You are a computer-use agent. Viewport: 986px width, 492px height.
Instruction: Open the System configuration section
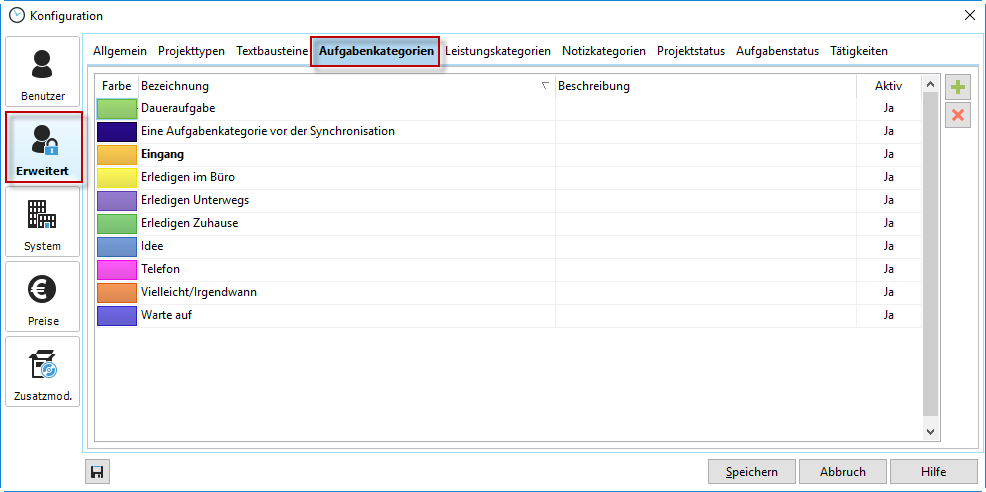point(43,223)
